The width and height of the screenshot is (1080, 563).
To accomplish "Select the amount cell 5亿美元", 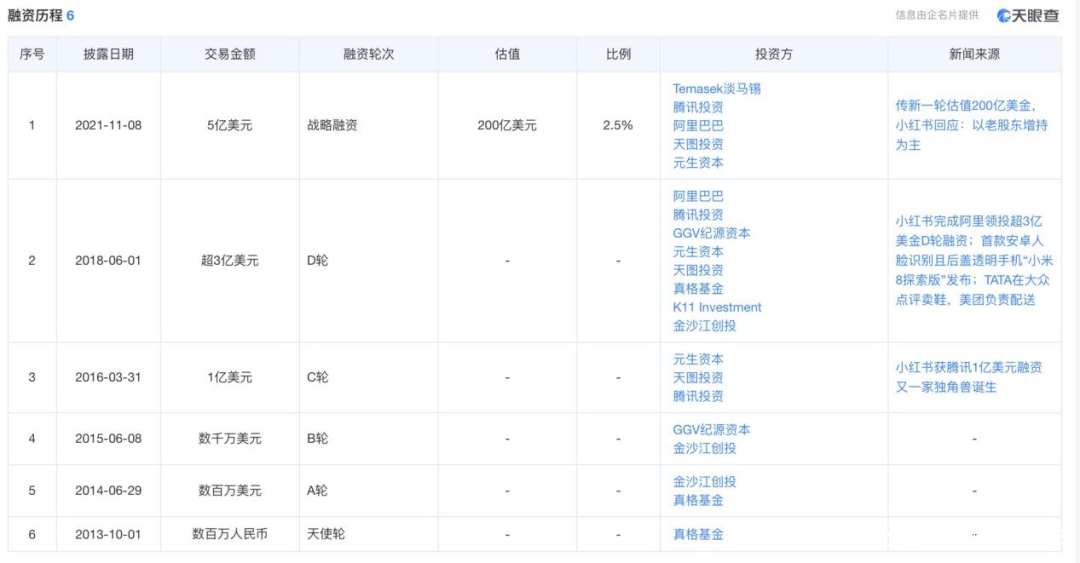I will 229,125.
